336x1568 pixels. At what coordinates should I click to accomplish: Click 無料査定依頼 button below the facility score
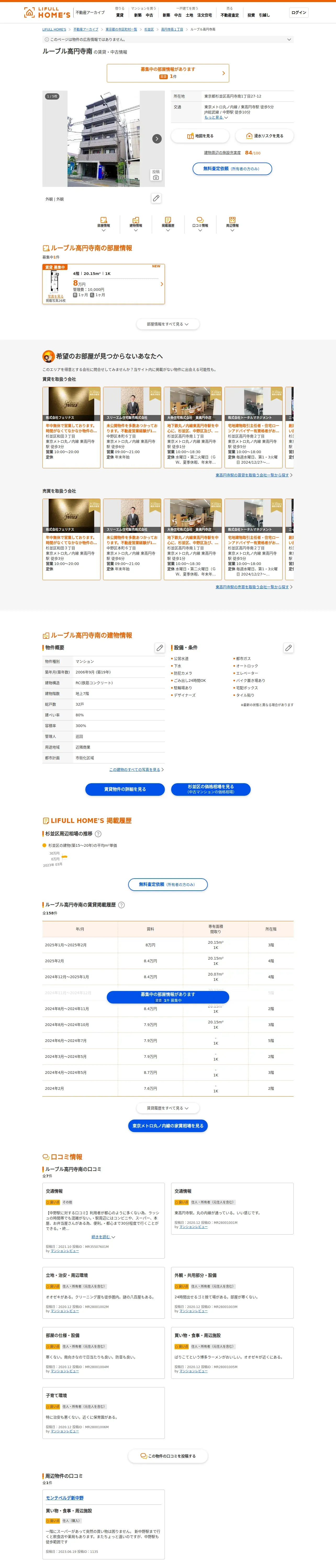click(232, 169)
